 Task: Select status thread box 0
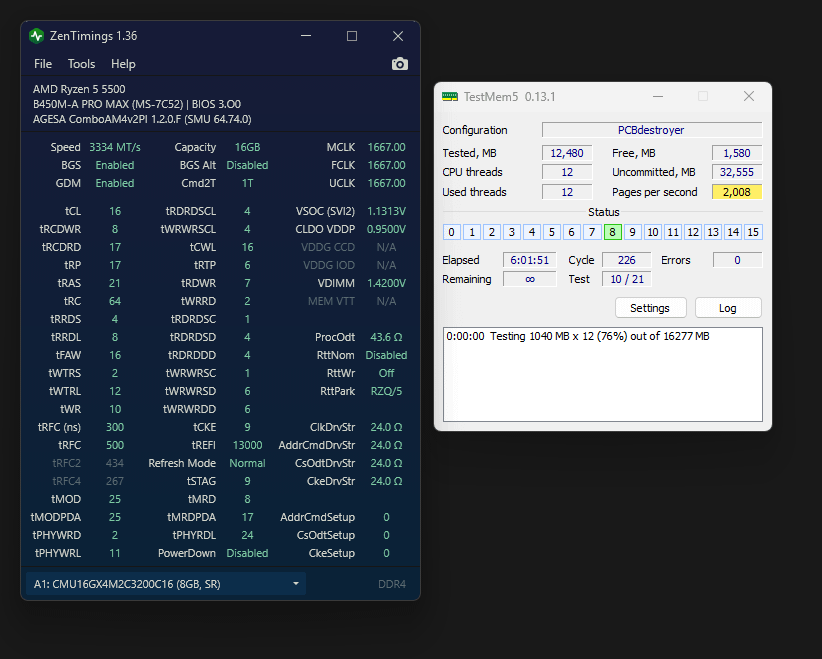[452, 232]
